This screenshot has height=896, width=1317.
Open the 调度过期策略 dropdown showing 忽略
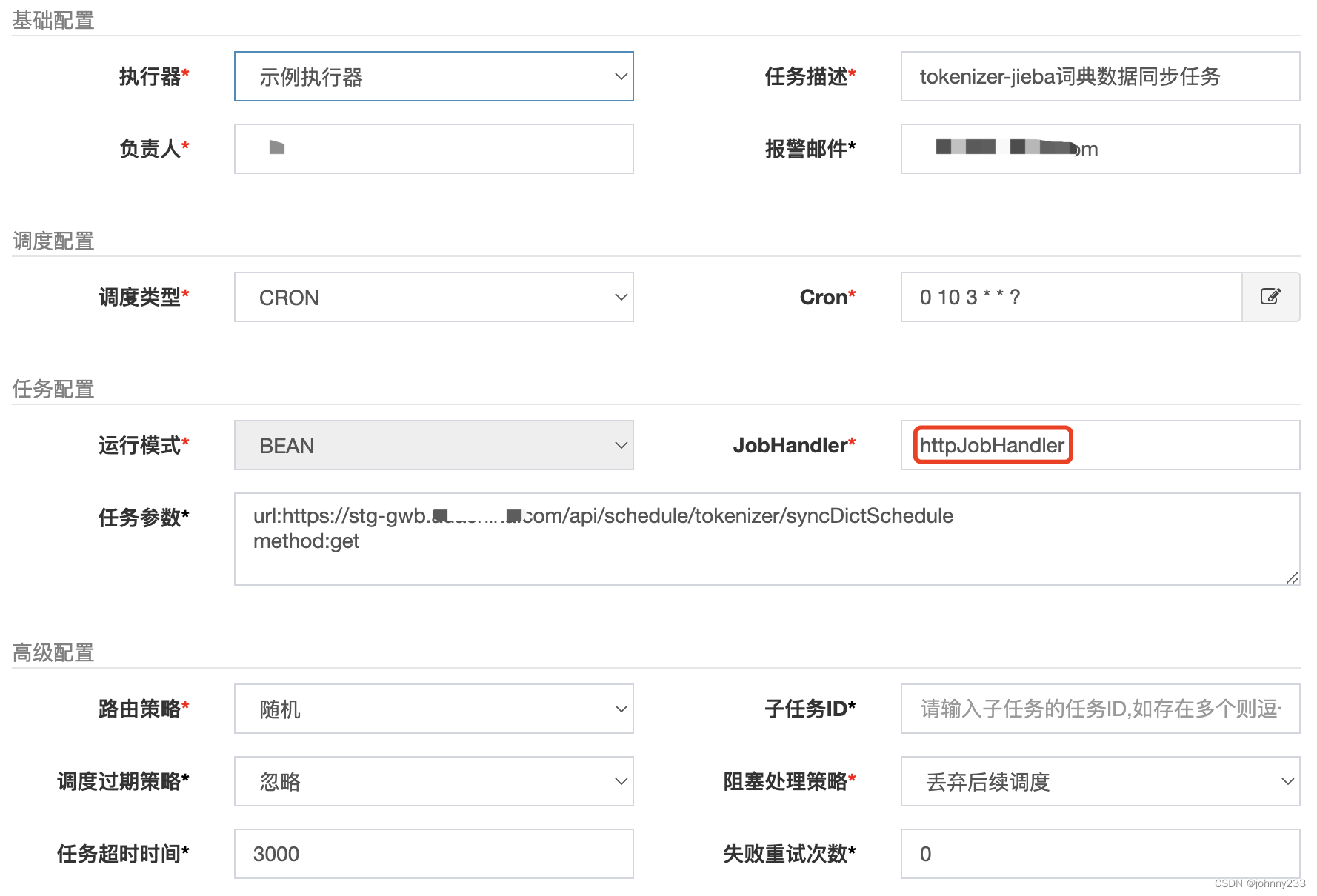434,781
